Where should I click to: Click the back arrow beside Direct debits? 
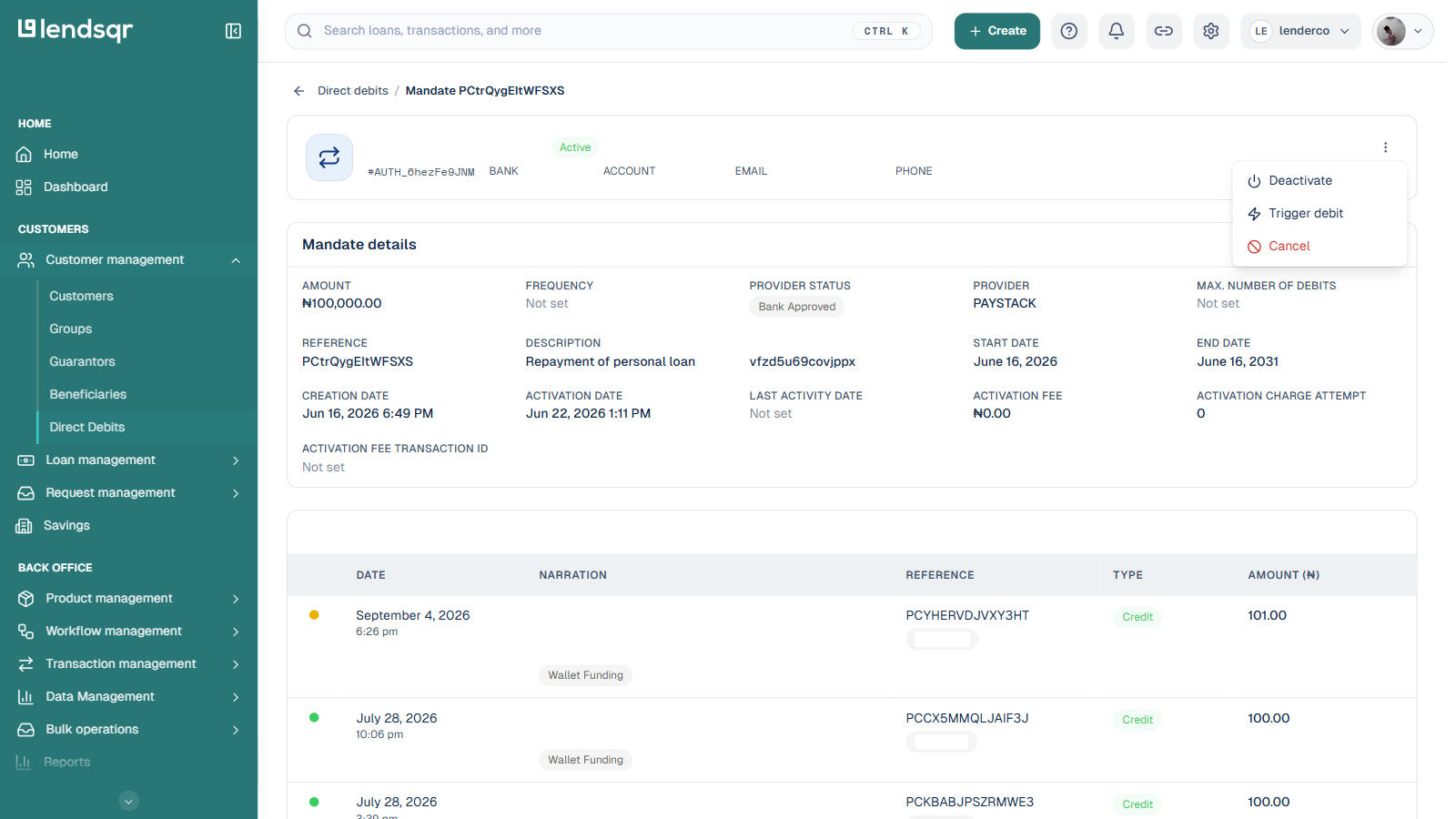298,91
